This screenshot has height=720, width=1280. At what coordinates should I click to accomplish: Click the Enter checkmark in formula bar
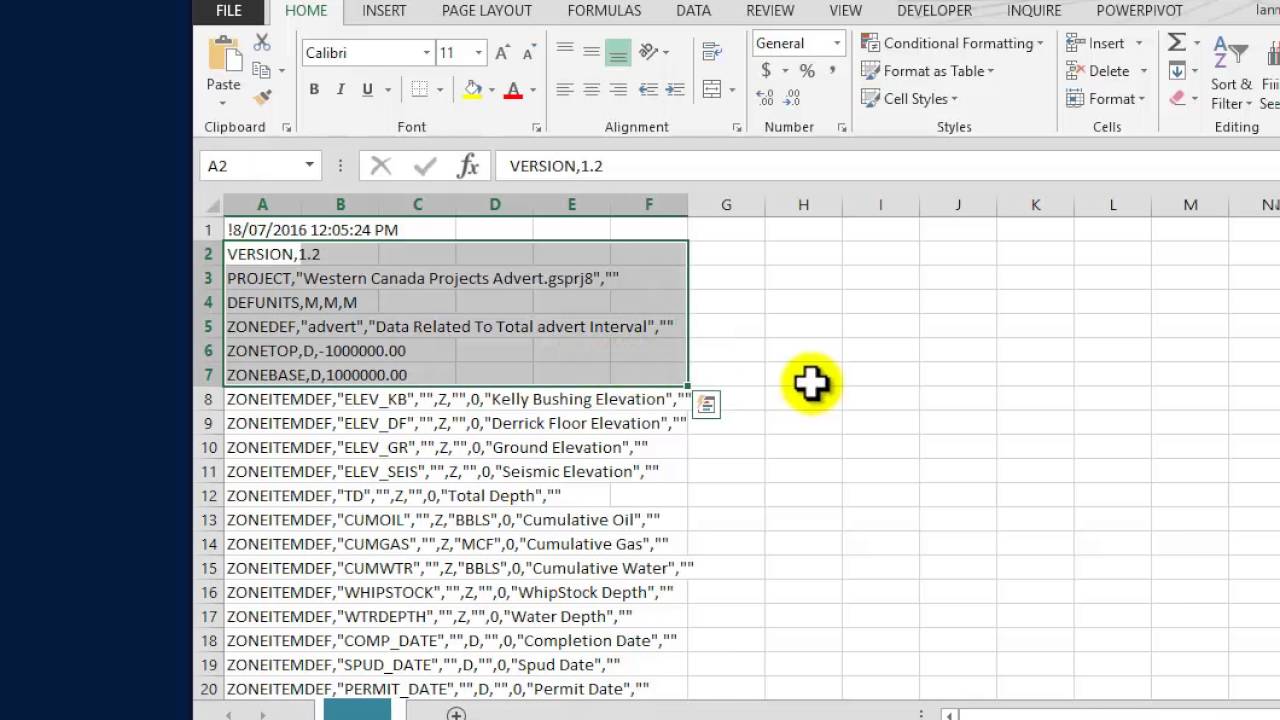click(425, 166)
